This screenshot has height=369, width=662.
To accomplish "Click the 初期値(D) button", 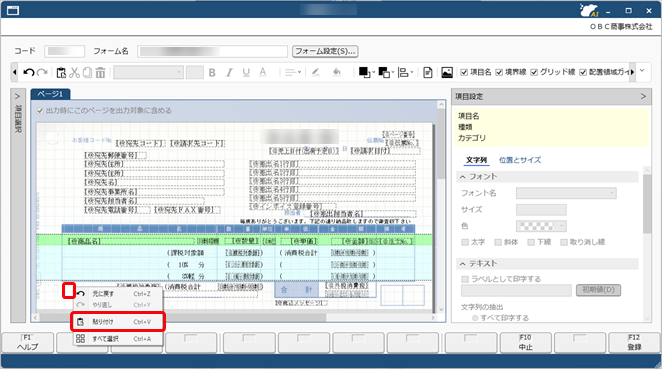I will [x=598, y=290].
